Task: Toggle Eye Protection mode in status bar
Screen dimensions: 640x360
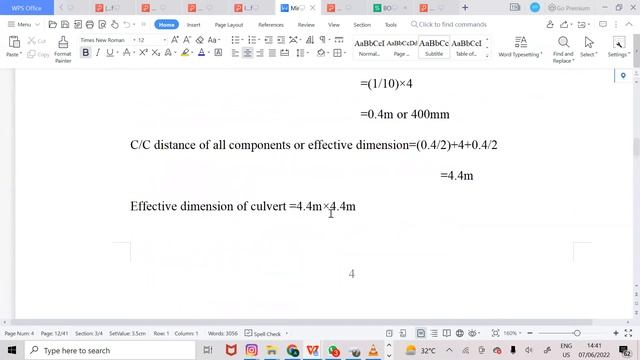Action: [473, 333]
